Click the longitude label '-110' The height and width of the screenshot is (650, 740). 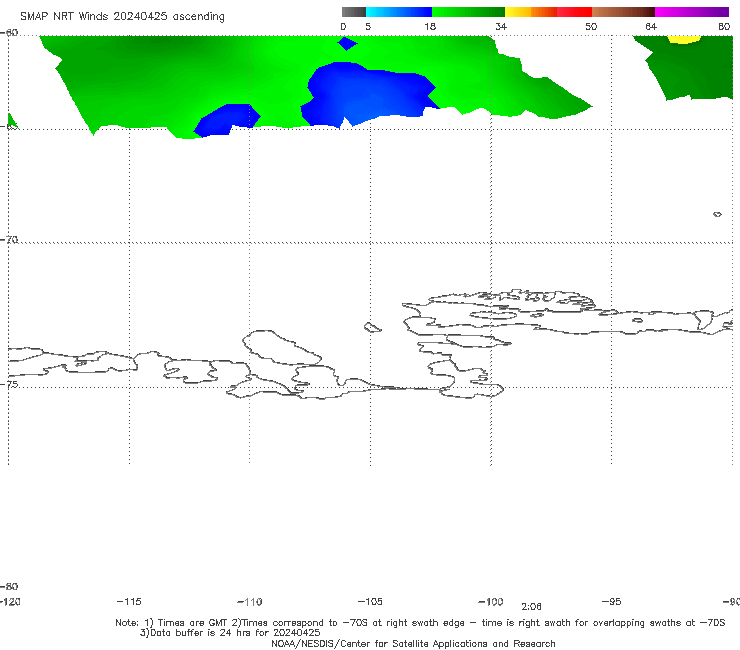pos(250,602)
